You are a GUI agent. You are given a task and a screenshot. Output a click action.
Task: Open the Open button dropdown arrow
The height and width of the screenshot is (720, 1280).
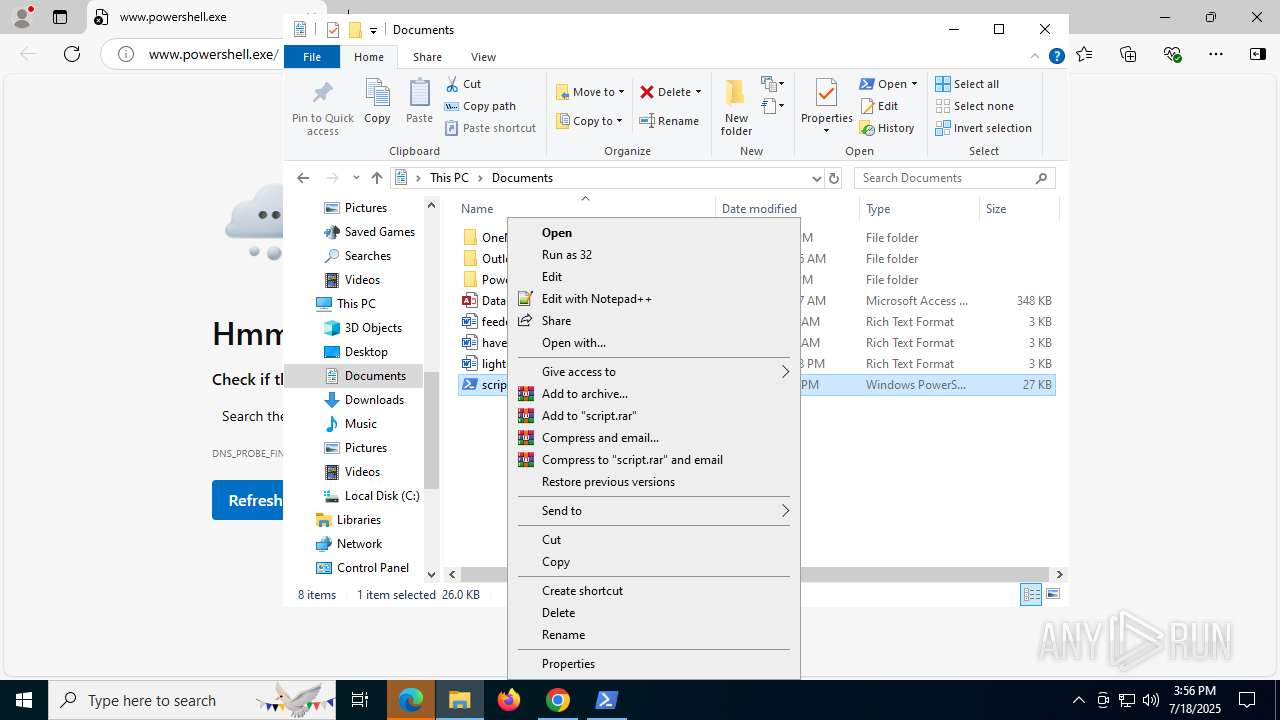pos(914,84)
